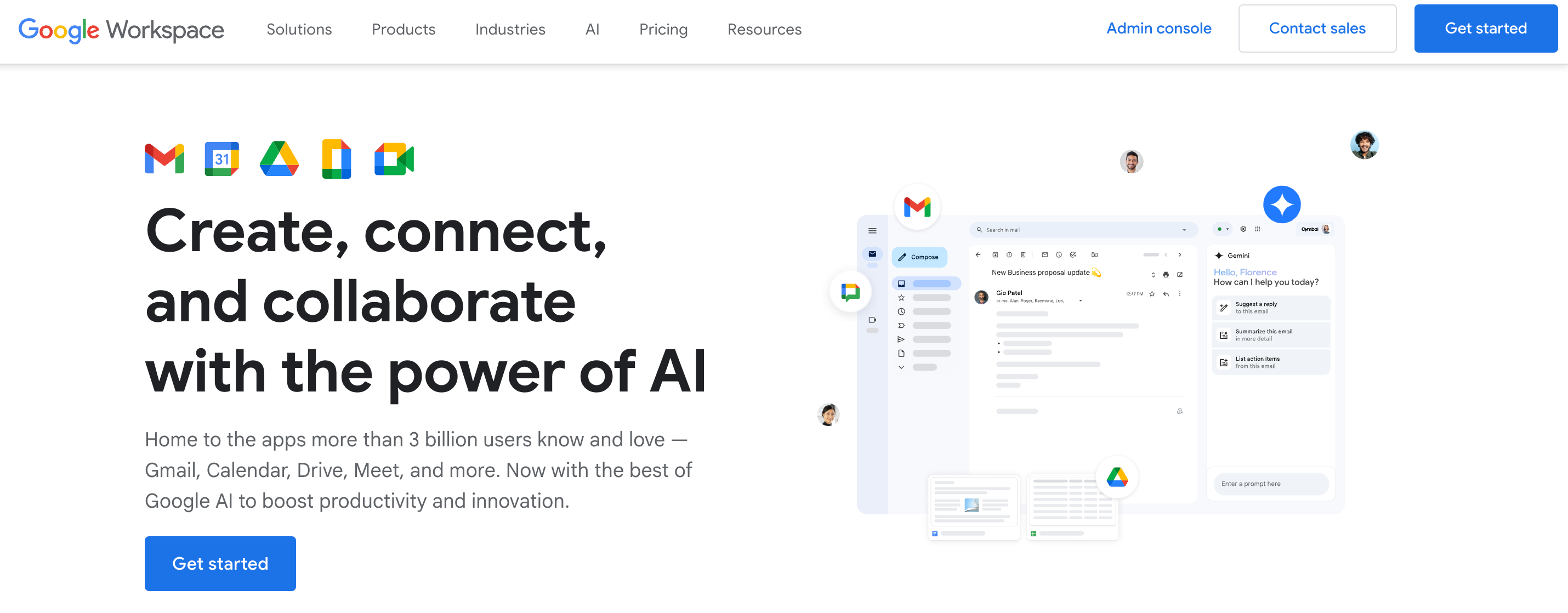
Task: Click the Sent arrow icon in folder list
Action: click(901, 340)
